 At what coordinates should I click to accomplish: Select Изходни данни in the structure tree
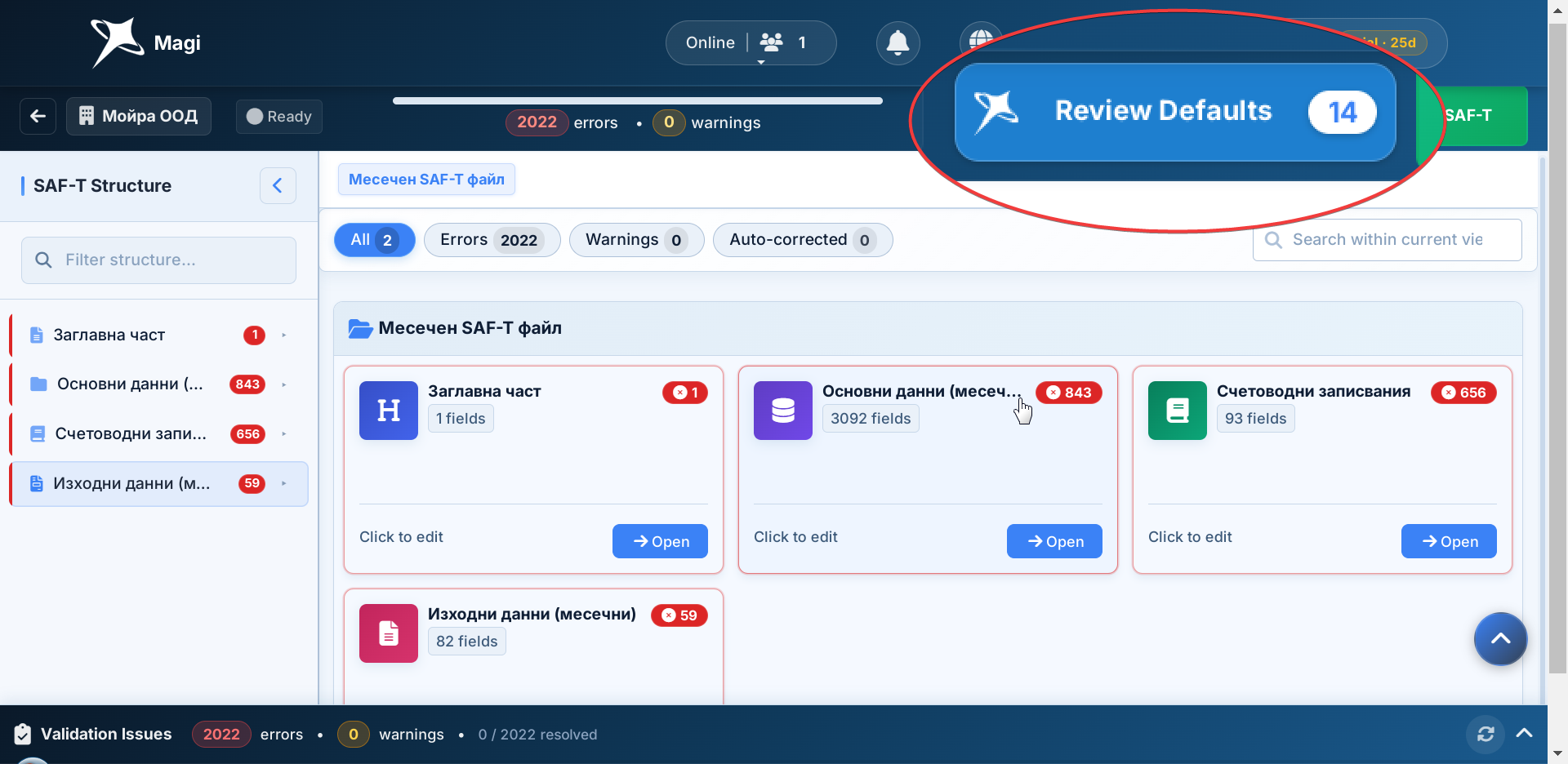click(x=159, y=483)
